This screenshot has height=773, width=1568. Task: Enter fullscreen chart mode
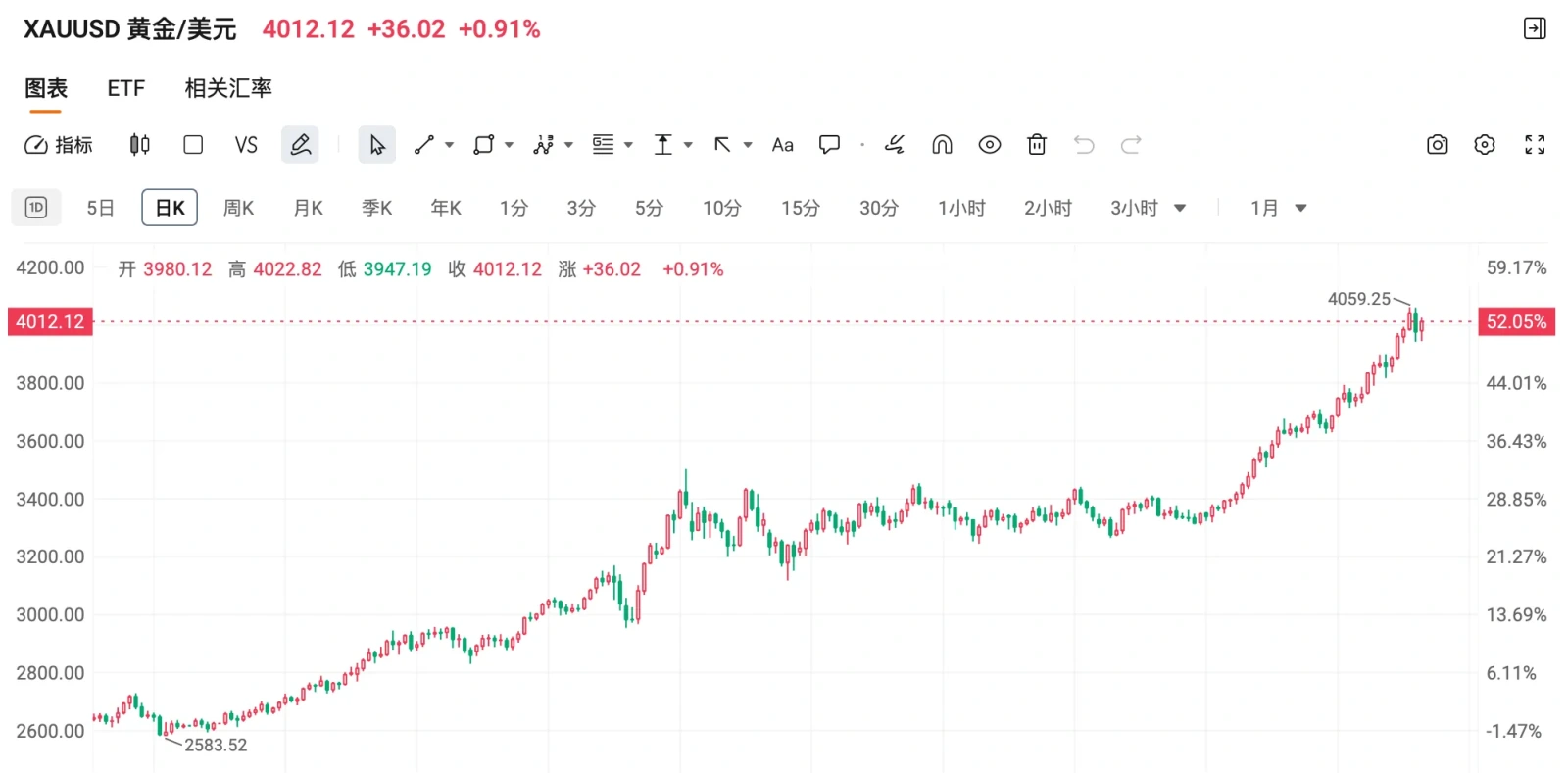click(x=1535, y=144)
